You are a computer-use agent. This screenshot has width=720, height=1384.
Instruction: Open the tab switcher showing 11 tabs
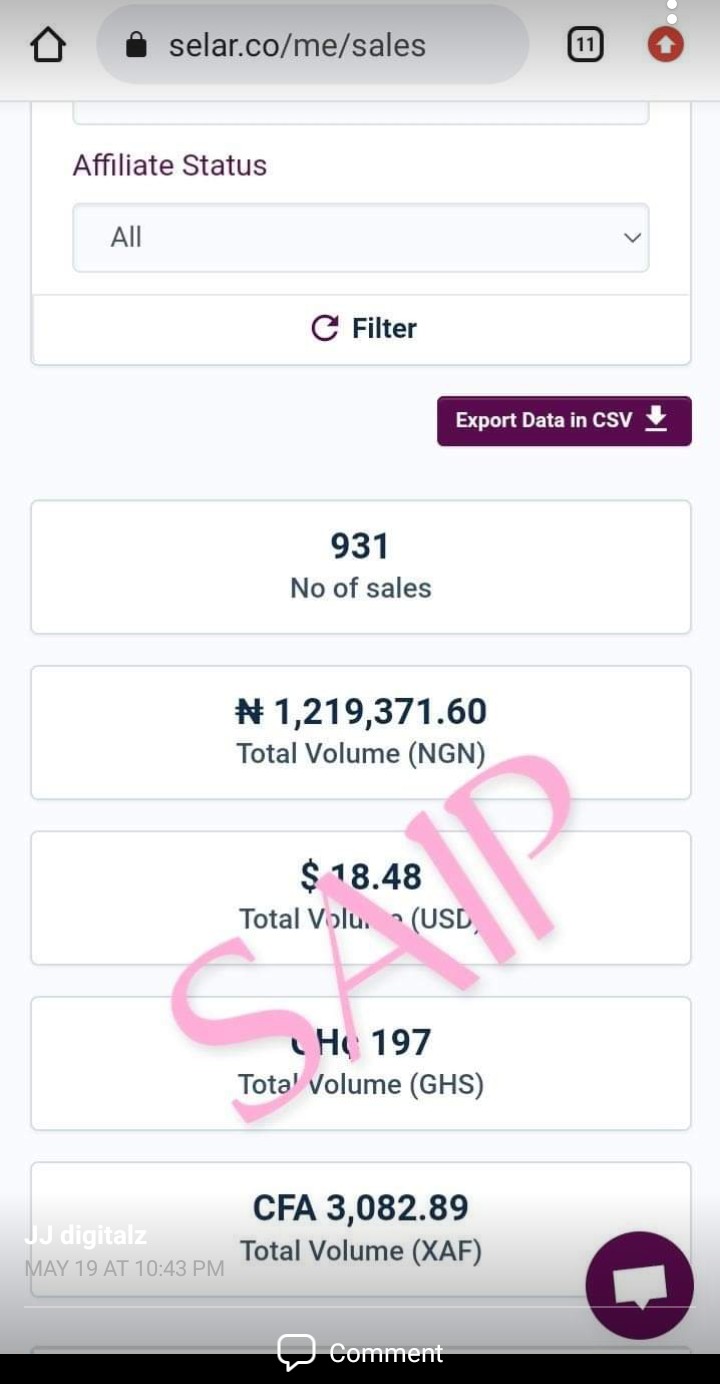[x=585, y=44]
